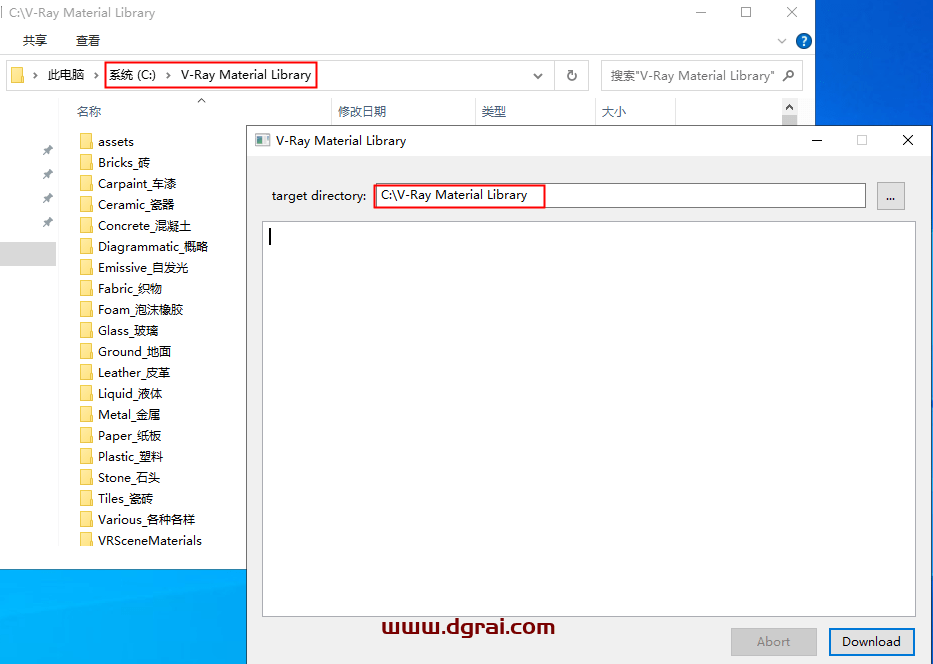933x664 pixels.
Task: Click inside the download log text area
Action: pos(588,419)
